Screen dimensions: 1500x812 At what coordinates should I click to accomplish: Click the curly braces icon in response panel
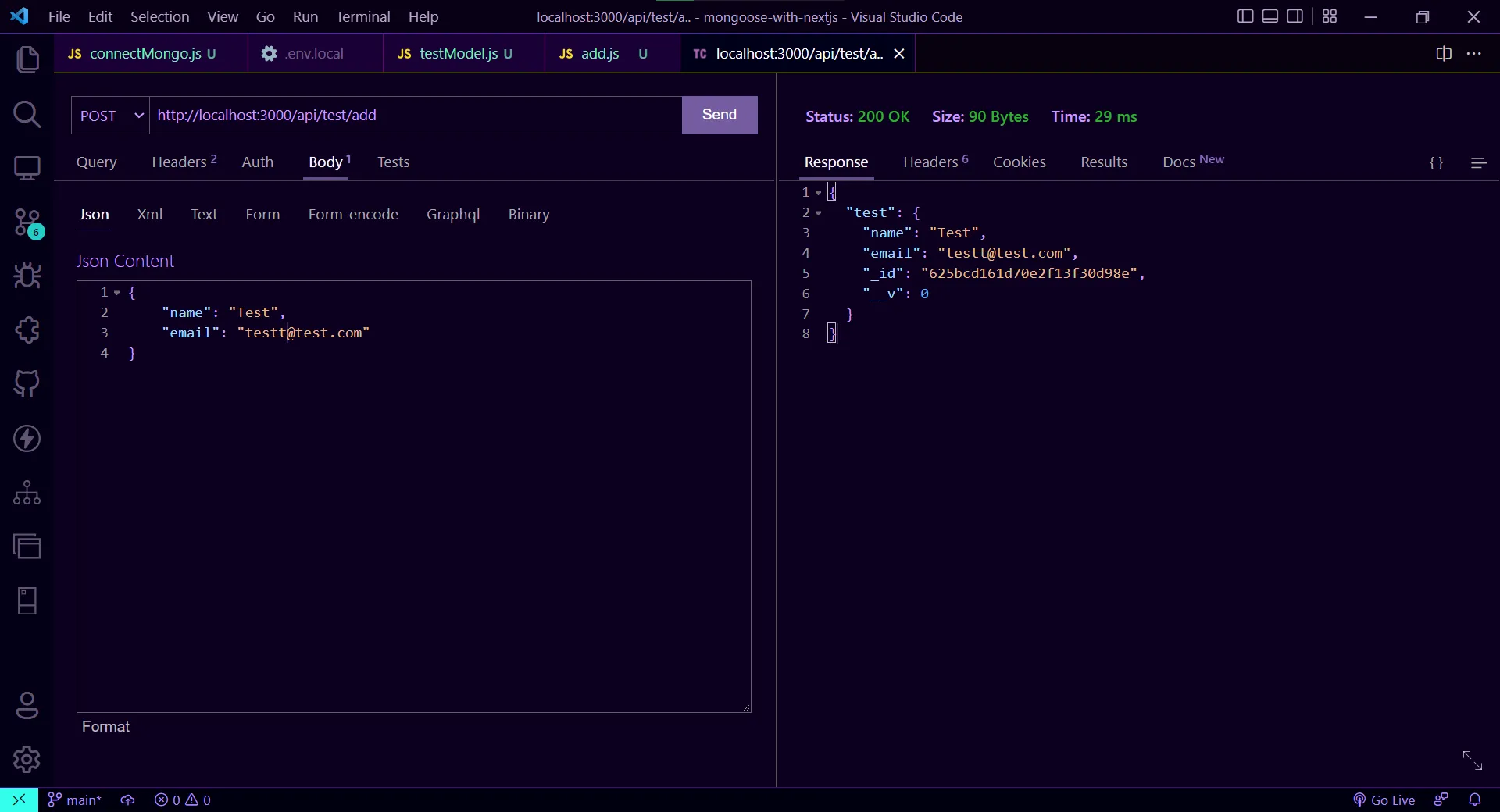coord(1436,162)
